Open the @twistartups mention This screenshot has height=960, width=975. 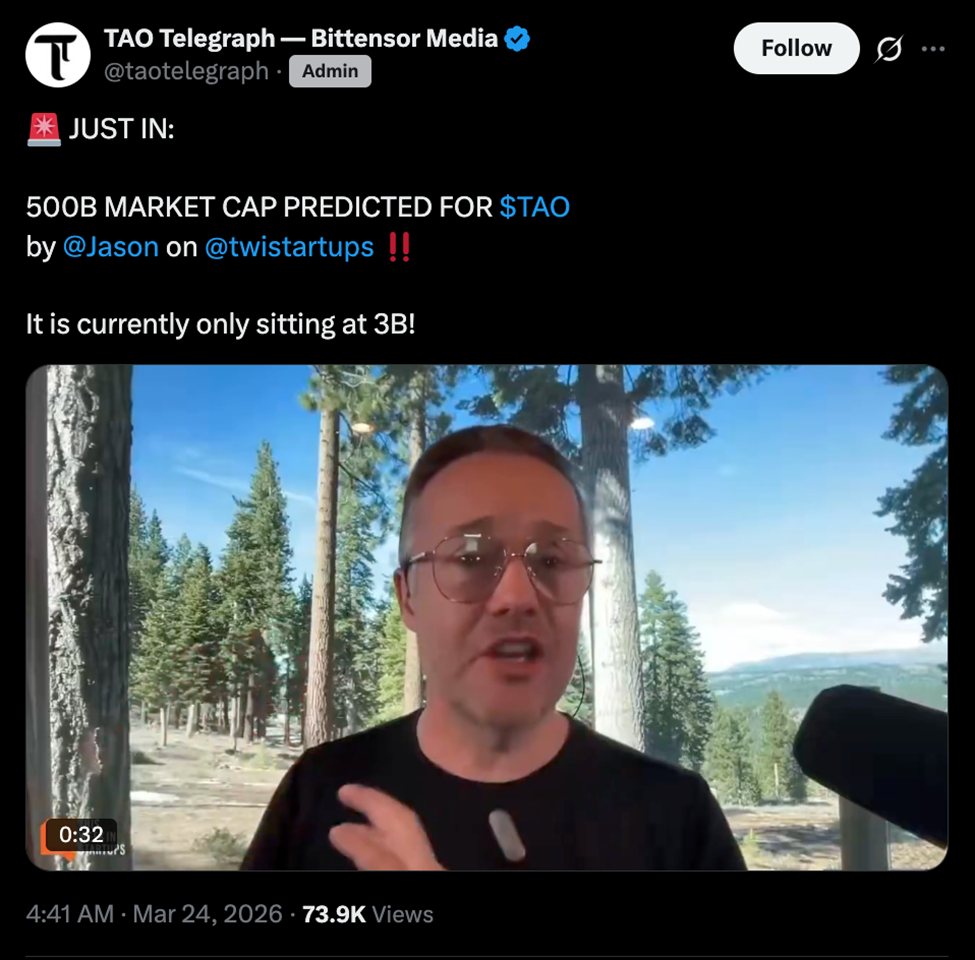point(289,247)
